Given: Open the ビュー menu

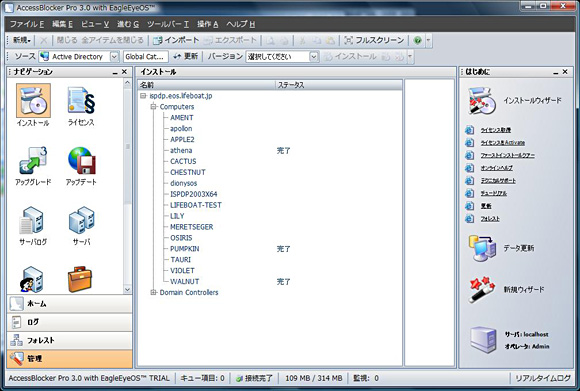Looking at the screenshot, I should (x=95, y=24).
